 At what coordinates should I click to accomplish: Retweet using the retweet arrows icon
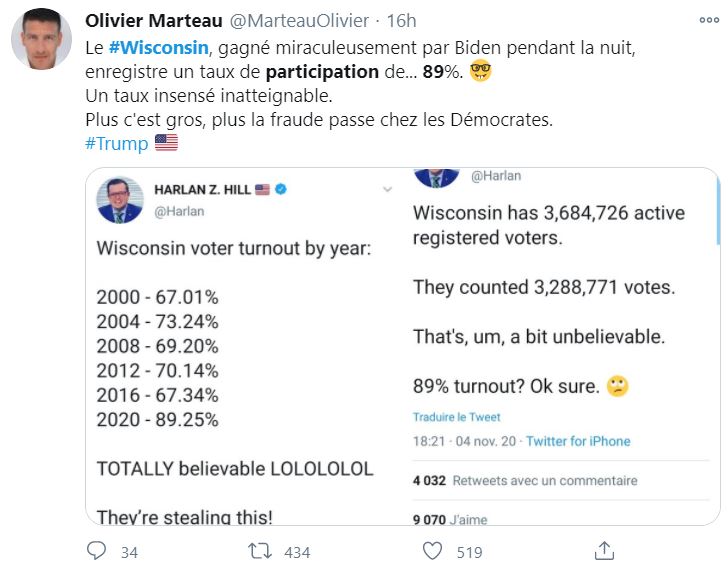260,551
